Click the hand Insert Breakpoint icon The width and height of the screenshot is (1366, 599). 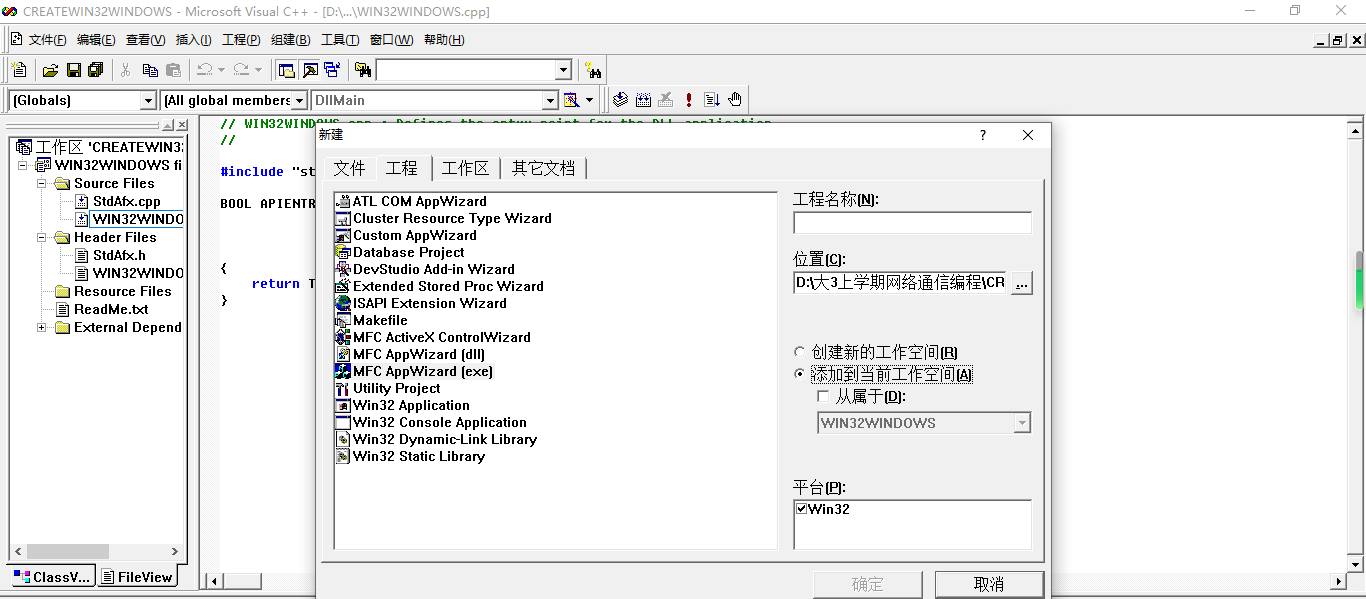pyautogui.click(x=735, y=100)
